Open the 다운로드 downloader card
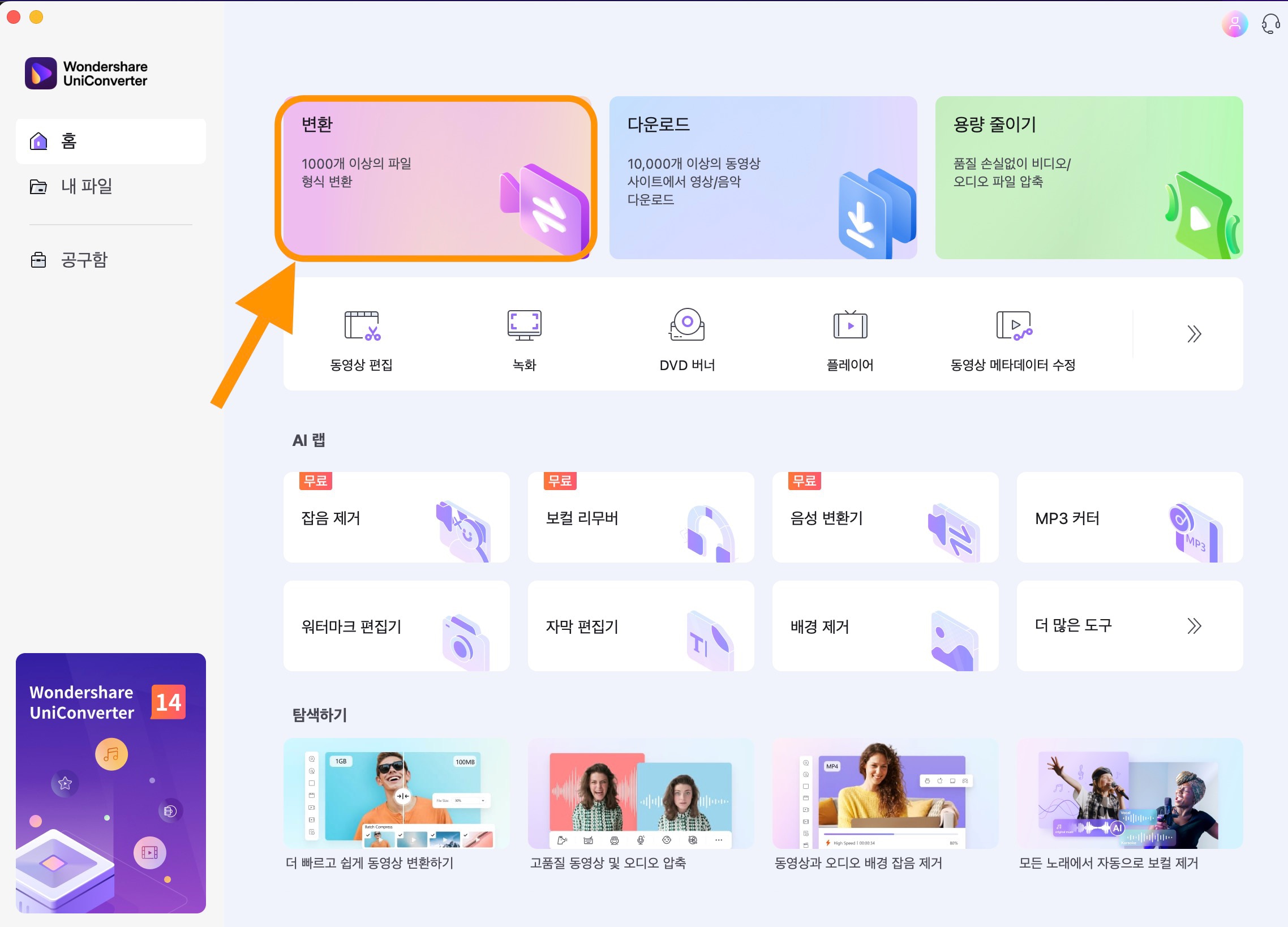Image resolution: width=1288 pixels, height=927 pixels. tap(763, 178)
